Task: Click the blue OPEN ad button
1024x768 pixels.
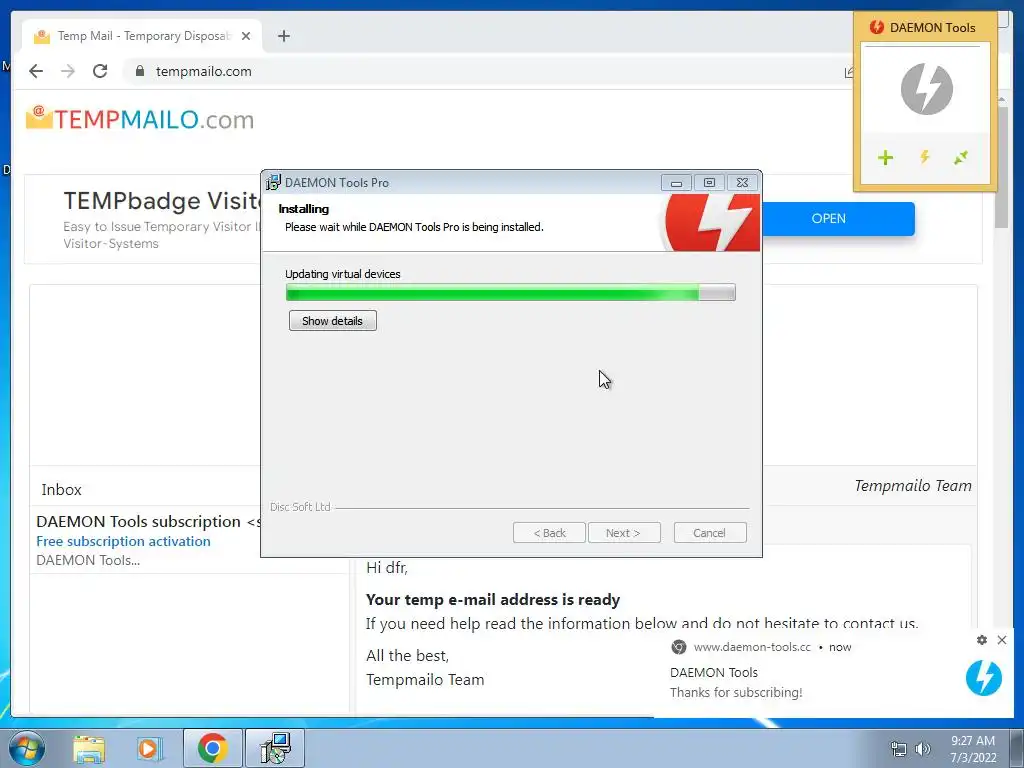Action: [839, 219]
